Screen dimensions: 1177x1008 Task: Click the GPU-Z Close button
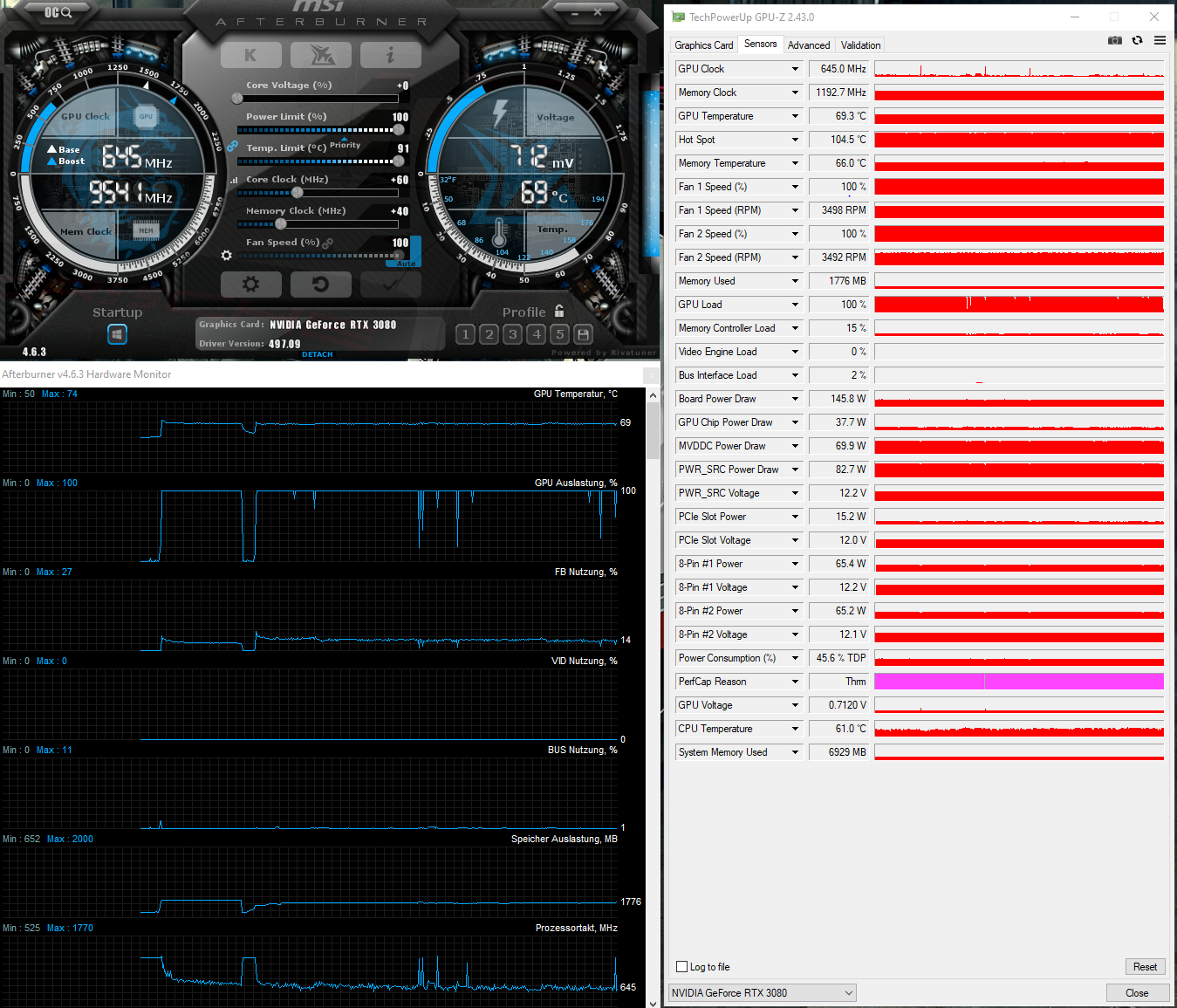(x=1137, y=993)
